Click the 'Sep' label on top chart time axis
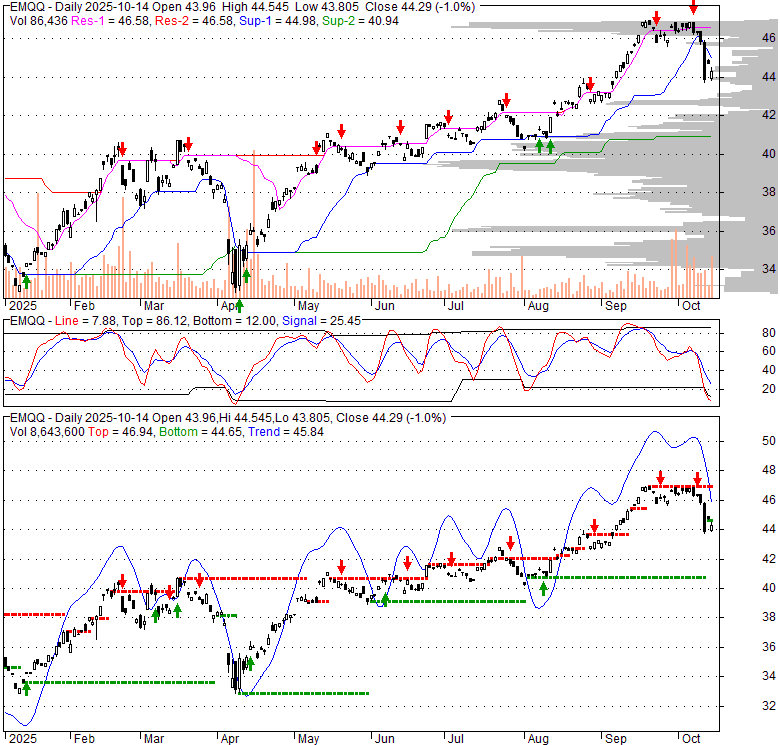This screenshot has width=780, height=745. pyautogui.click(x=615, y=306)
